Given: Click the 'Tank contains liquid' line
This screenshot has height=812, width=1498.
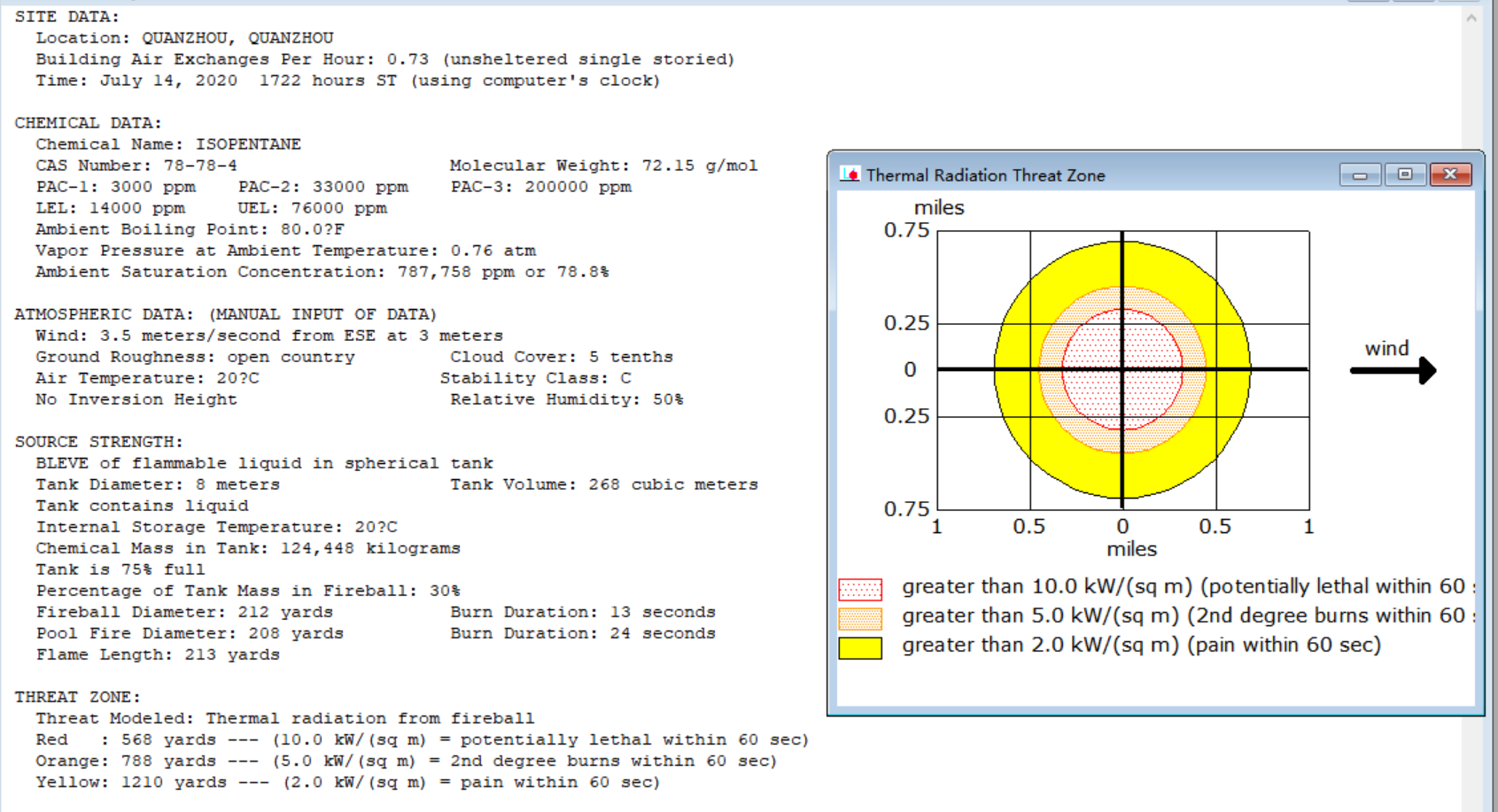Looking at the screenshot, I should pos(142,506).
